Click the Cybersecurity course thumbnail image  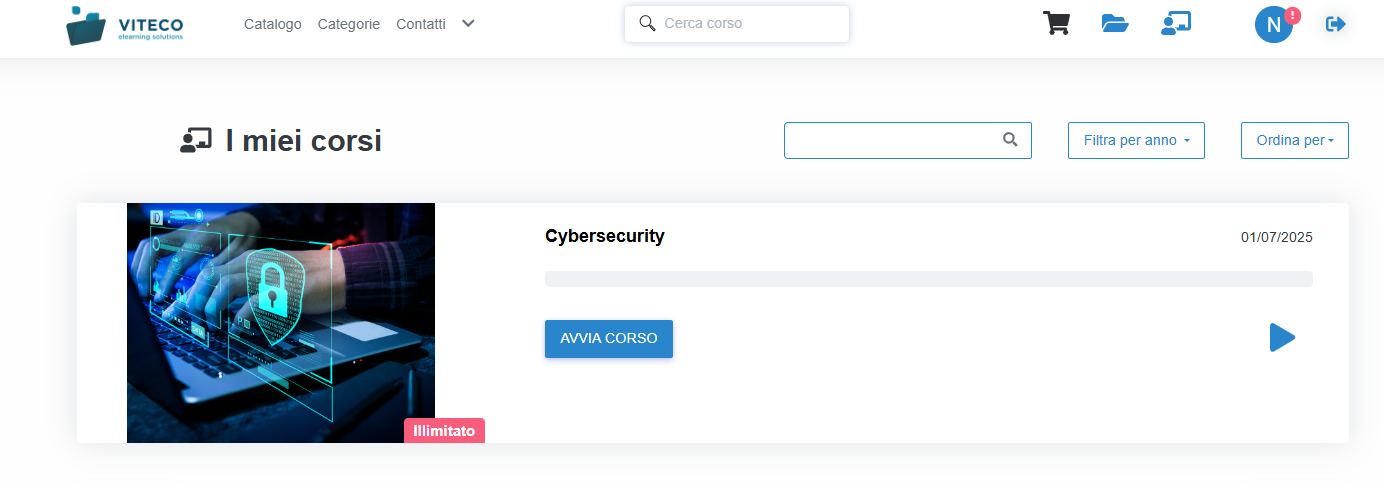click(x=281, y=322)
